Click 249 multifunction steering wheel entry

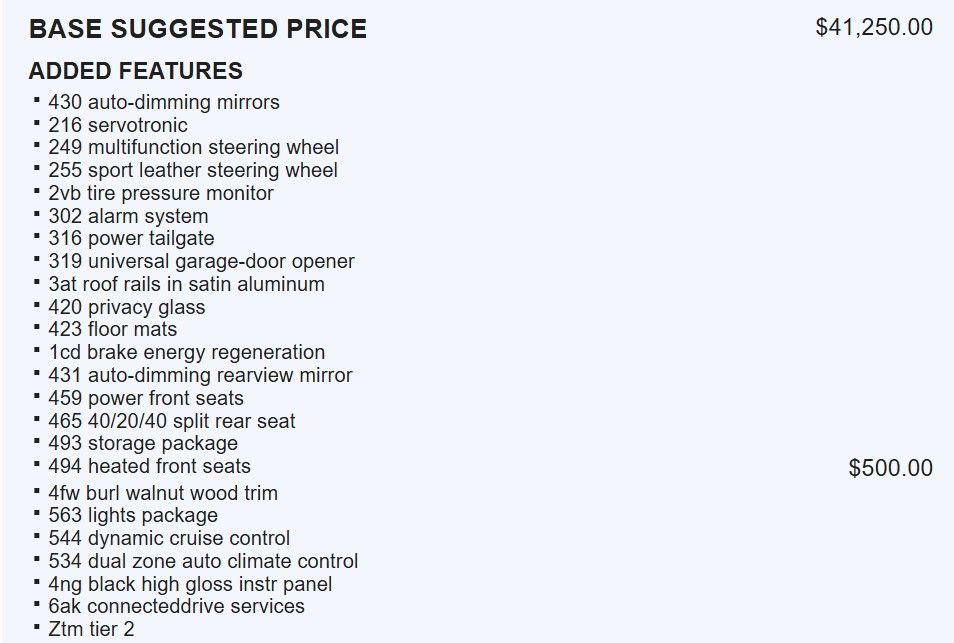tap(193, 147)
